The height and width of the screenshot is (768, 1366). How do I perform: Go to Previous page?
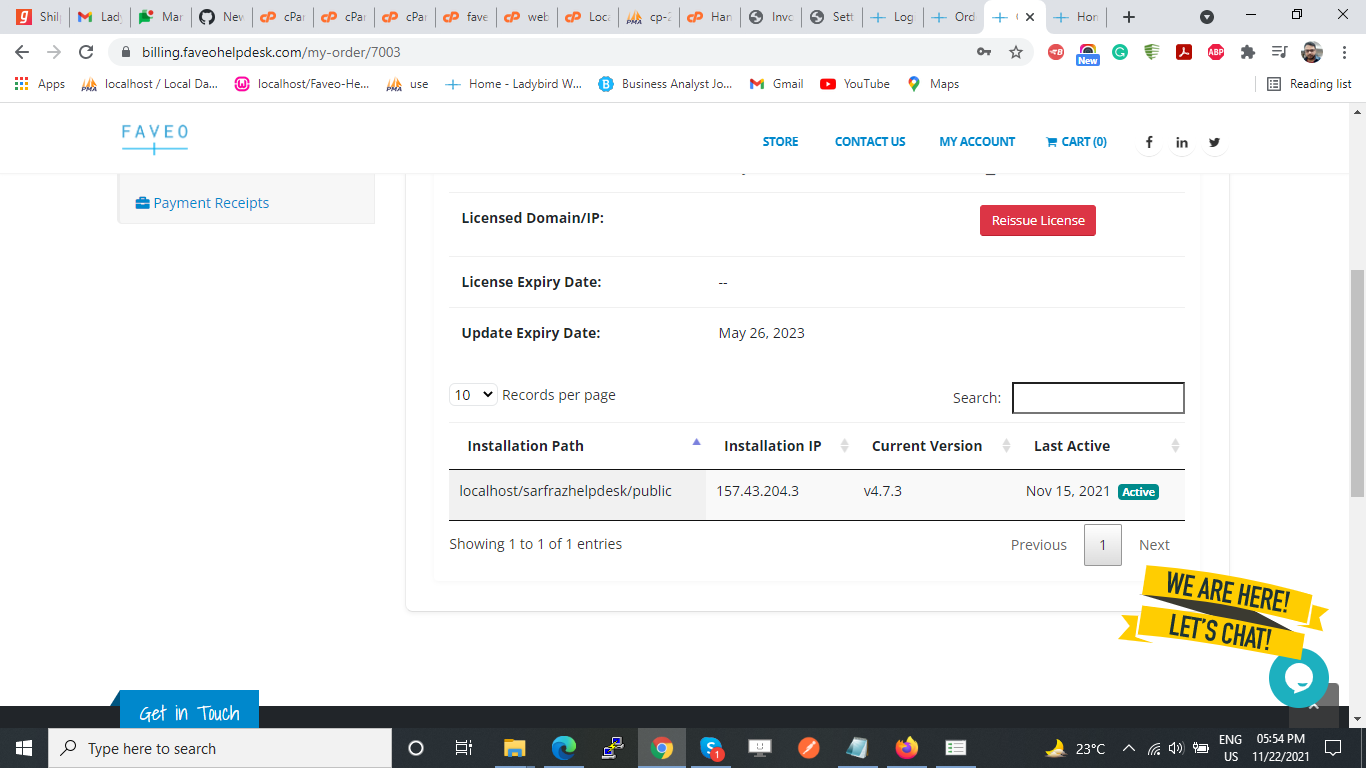[1039, 545]
